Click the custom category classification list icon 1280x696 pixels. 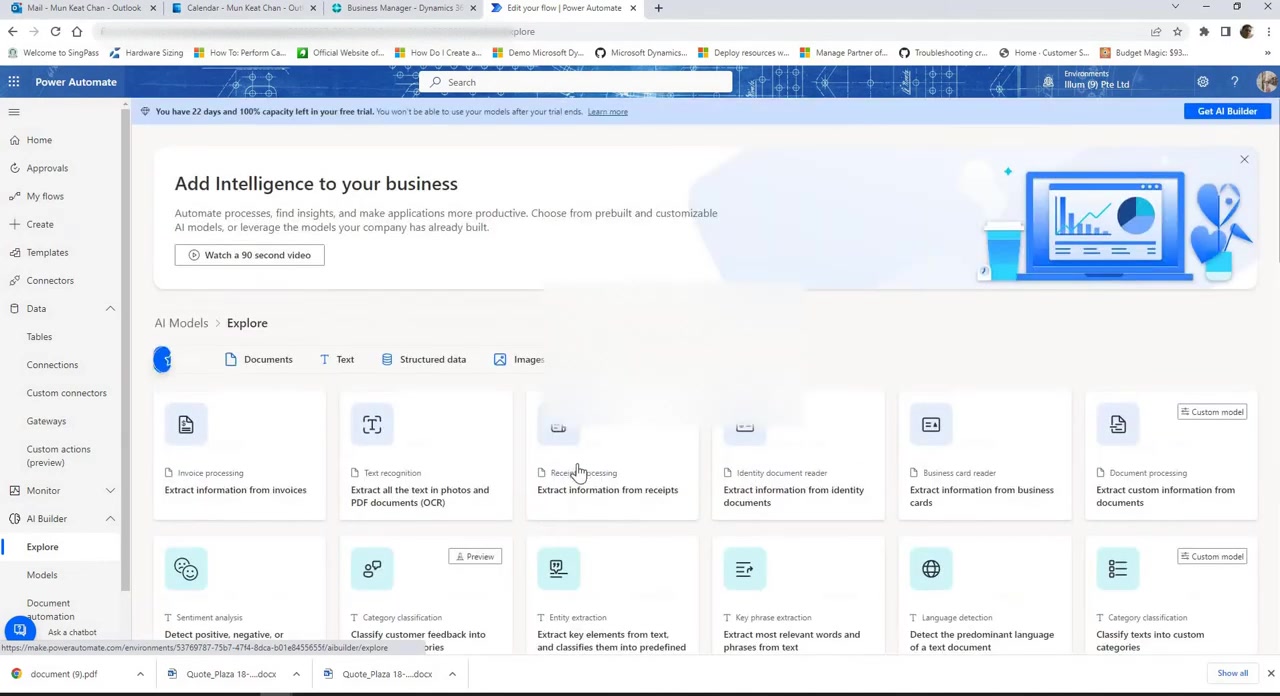point(1118,569)
